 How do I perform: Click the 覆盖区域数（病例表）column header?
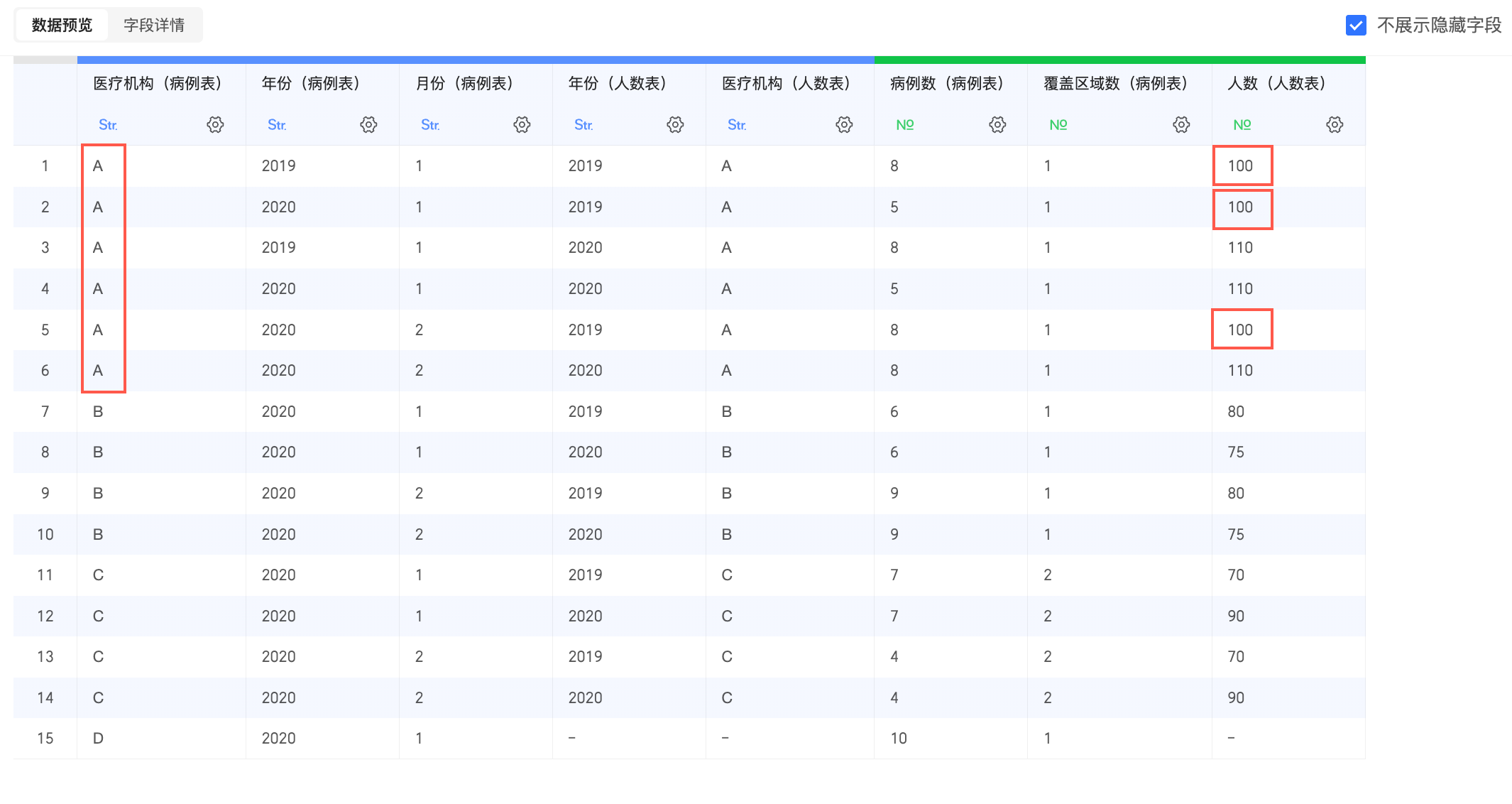[1115, 84]
